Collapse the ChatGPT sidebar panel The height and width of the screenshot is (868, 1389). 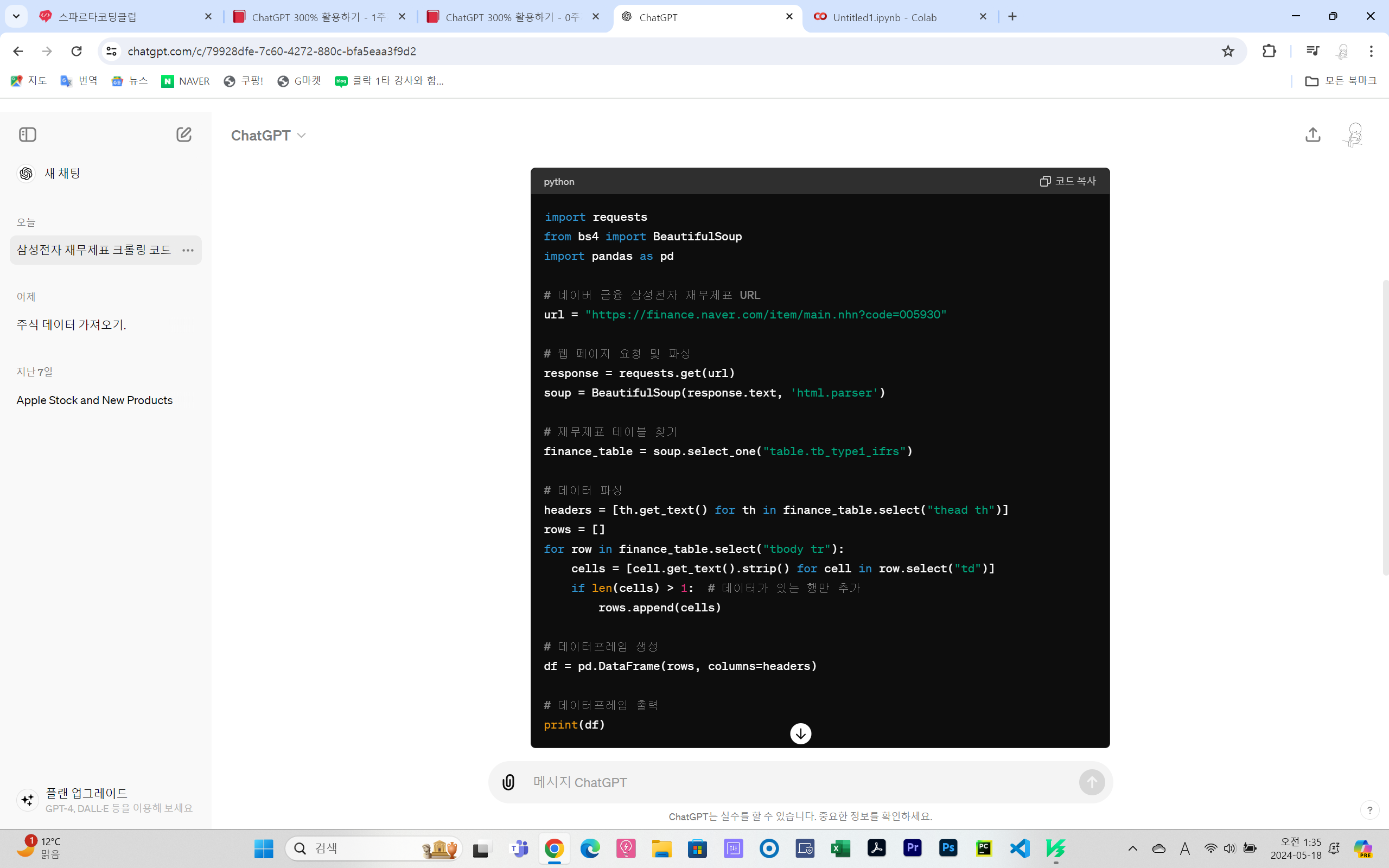(x=28, y=135)
